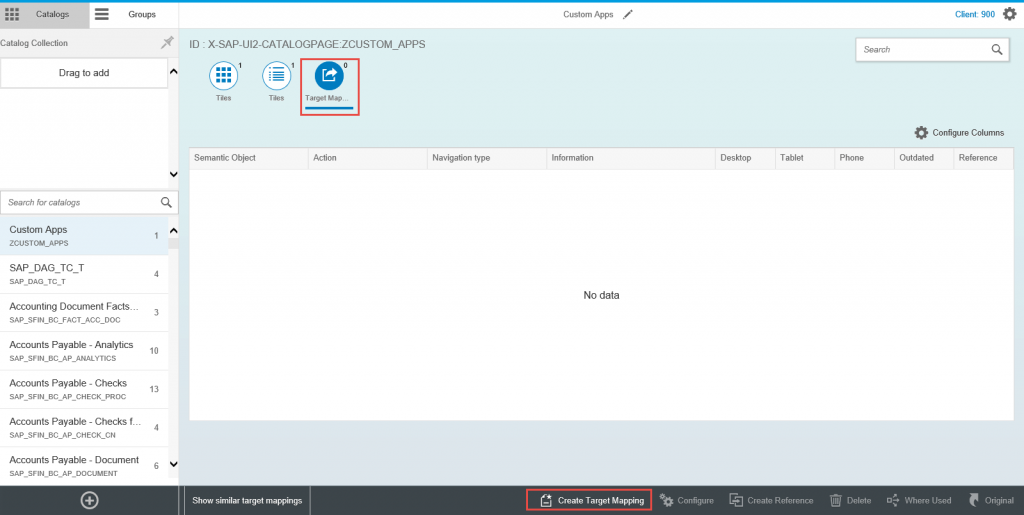Select the SAP_SFIN_BC_AP_CHECK_CN catalog
1024x515 pixels.
pyautogui.click(x=84, y=427)
